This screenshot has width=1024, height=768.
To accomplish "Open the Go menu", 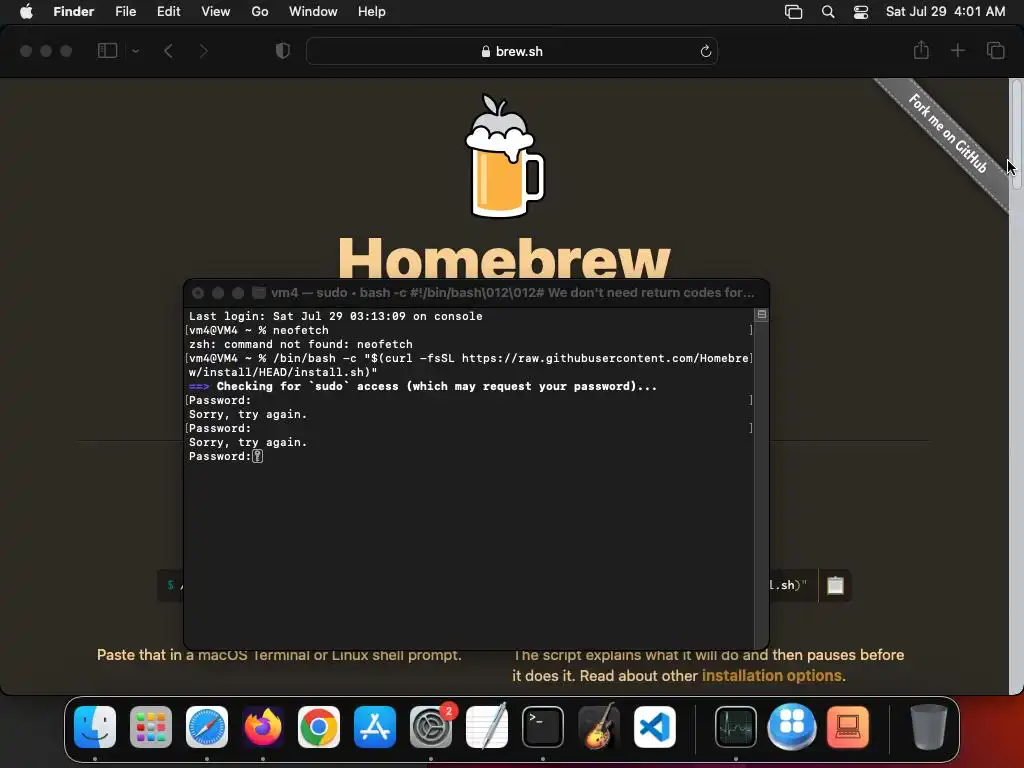I will coord(260,12).
